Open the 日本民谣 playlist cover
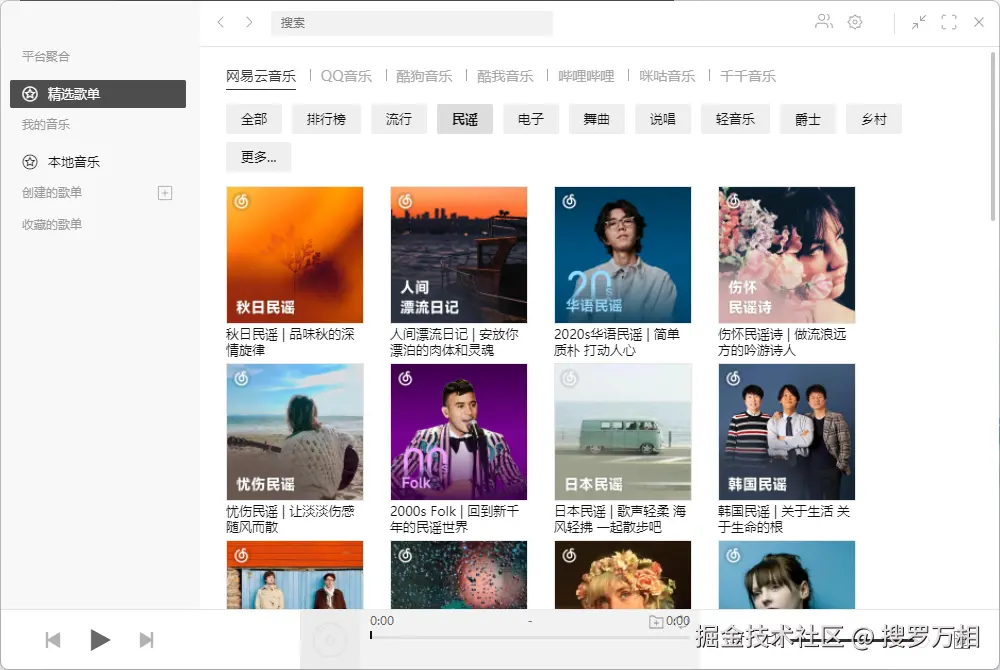 pos(622,432)
